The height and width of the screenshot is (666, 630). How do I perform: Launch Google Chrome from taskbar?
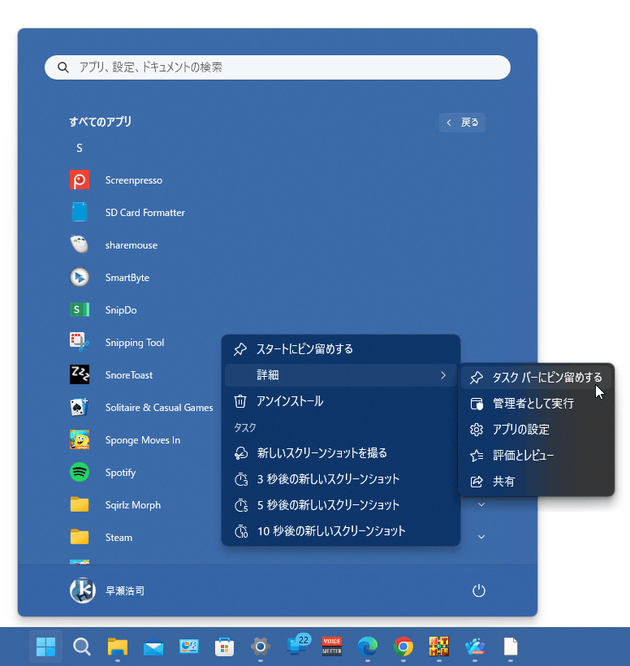(403, 647)
